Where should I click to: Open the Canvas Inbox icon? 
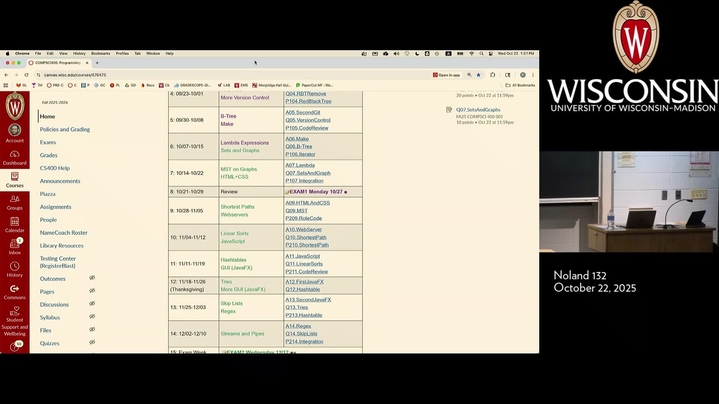tap(14, 246)
